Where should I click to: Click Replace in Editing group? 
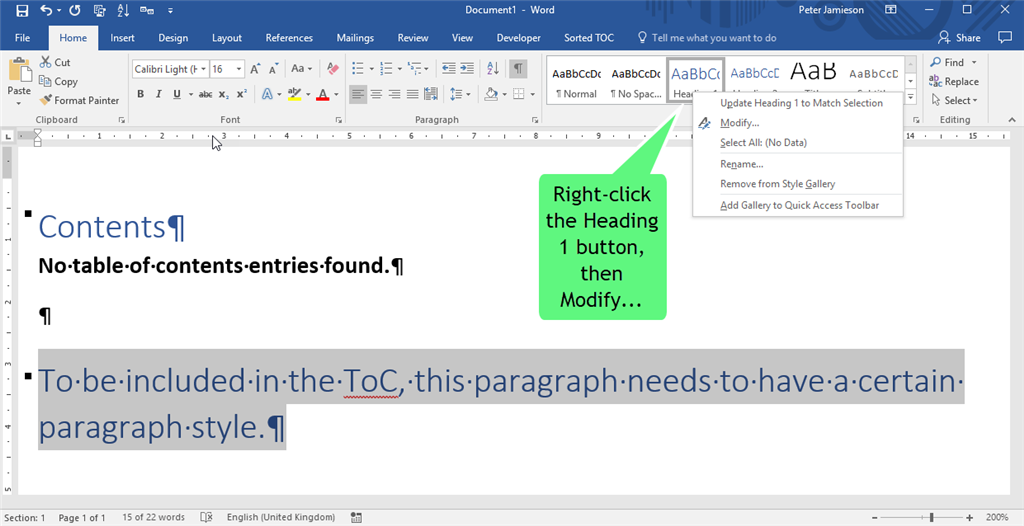(954, 82)
